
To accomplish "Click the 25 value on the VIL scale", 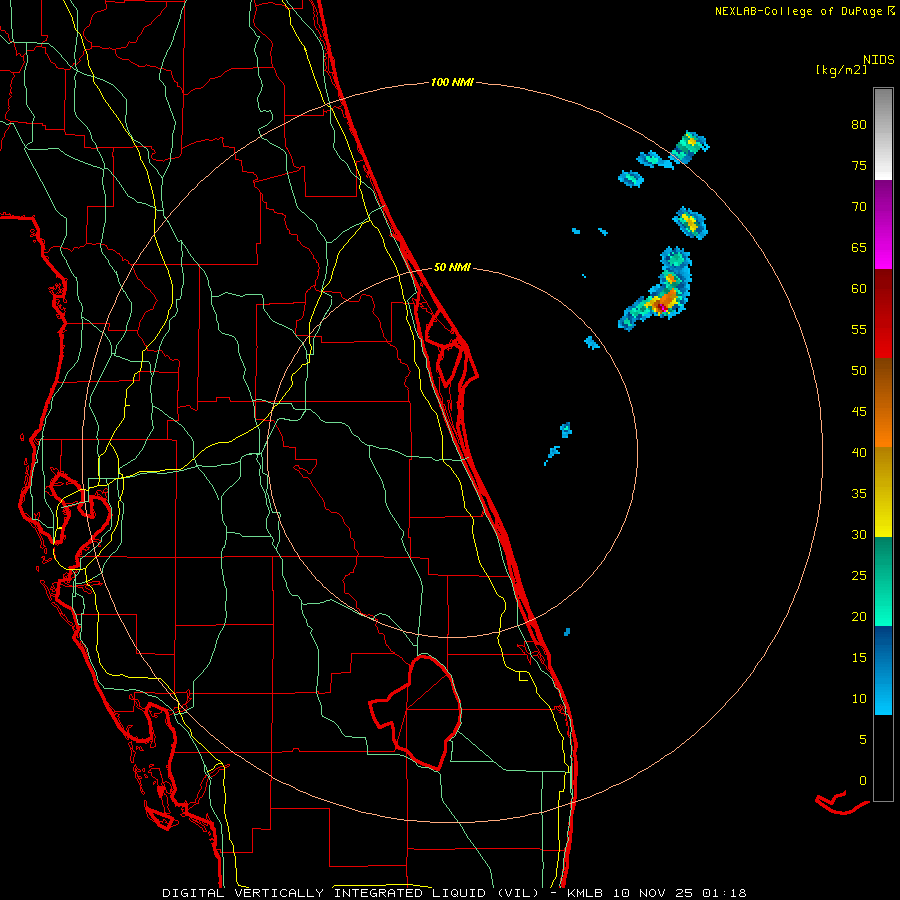I will point(859,576).
